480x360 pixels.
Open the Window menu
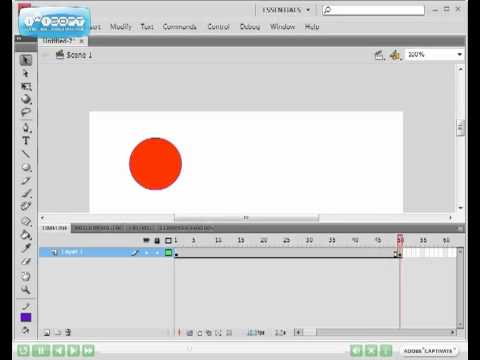coord(282,27)
